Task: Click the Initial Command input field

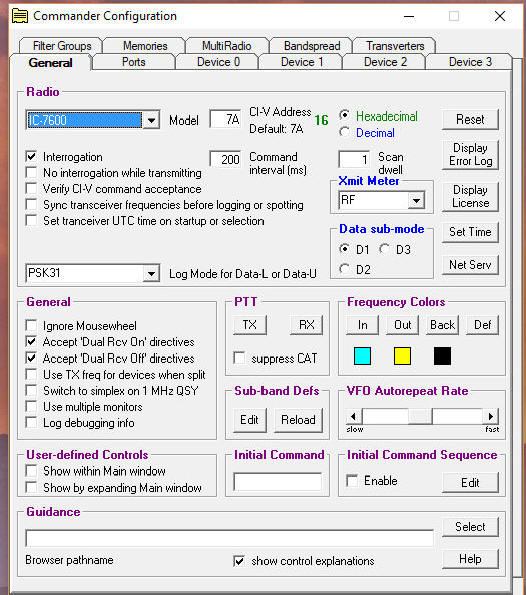Action: coord(278,482)
